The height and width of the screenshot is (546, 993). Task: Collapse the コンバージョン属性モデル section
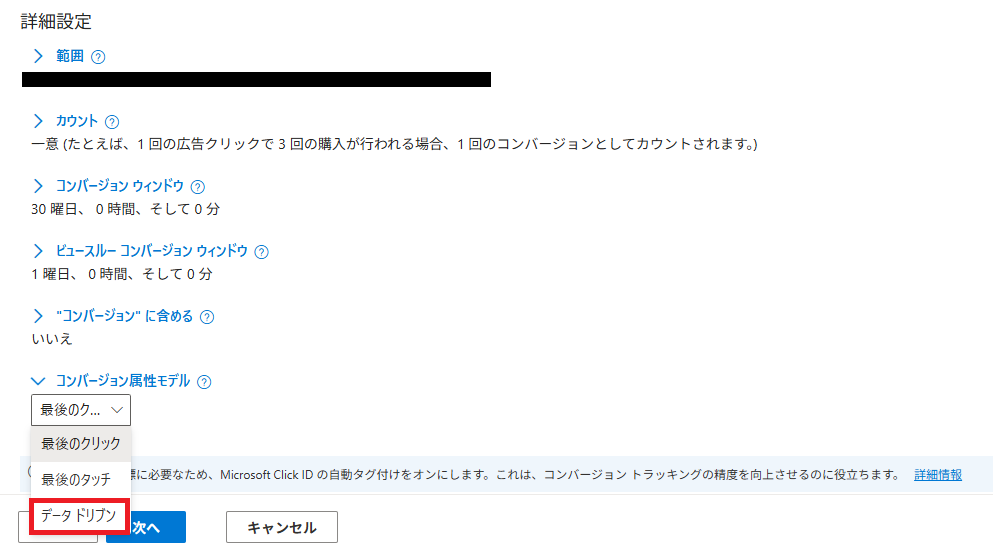38,381
